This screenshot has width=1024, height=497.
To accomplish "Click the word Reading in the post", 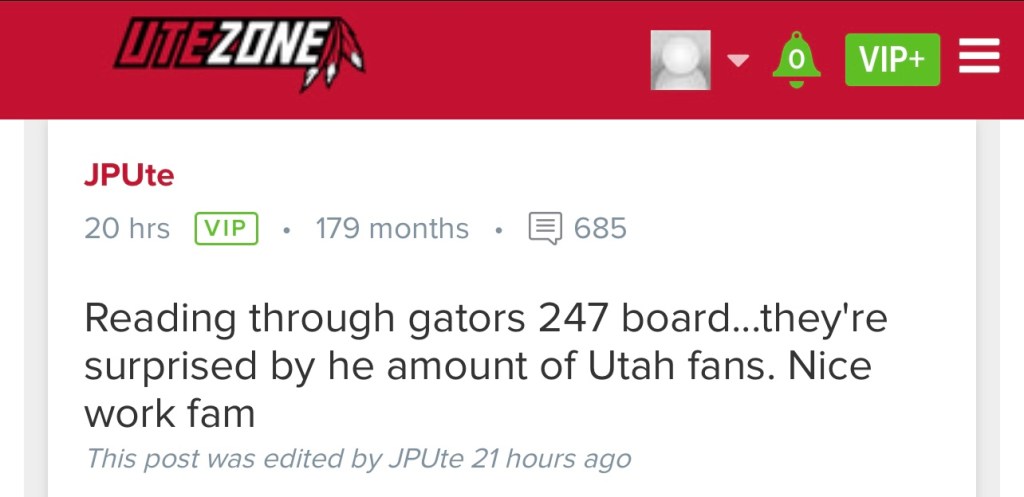I will tap(160, 318).
